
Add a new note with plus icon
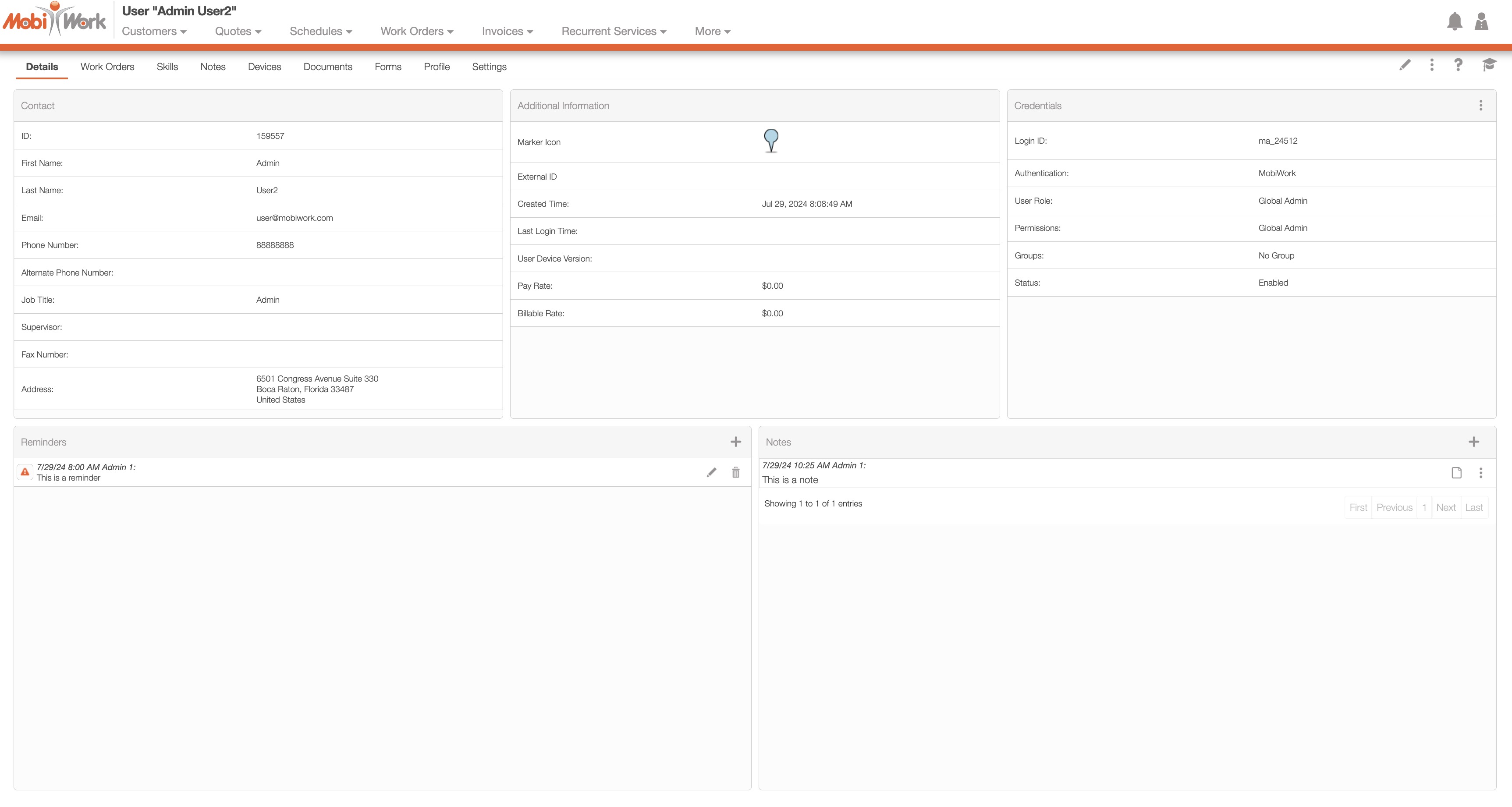tap(1473, 442)
